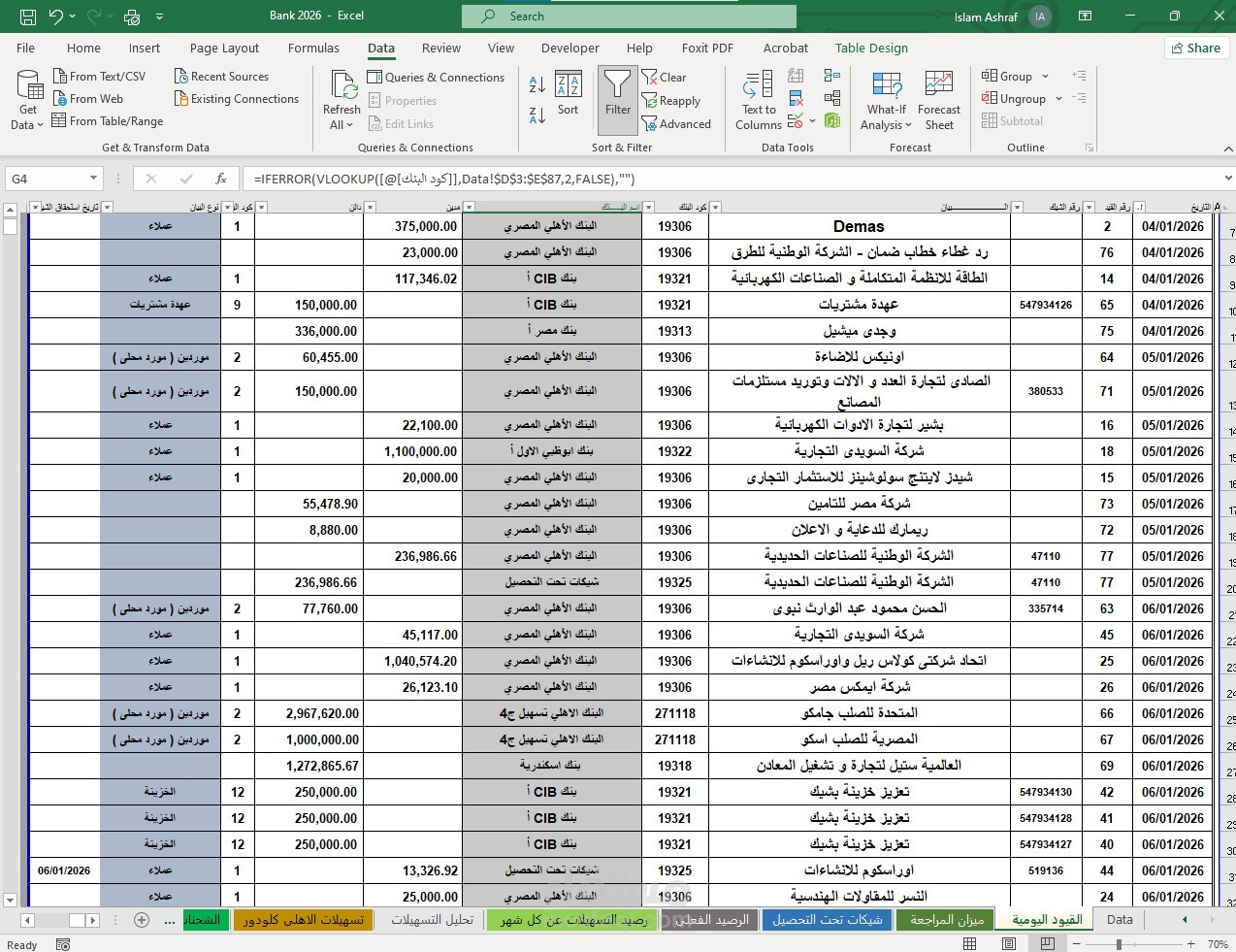
Task: Open the Sort dialog
Action: pos(568,94)
